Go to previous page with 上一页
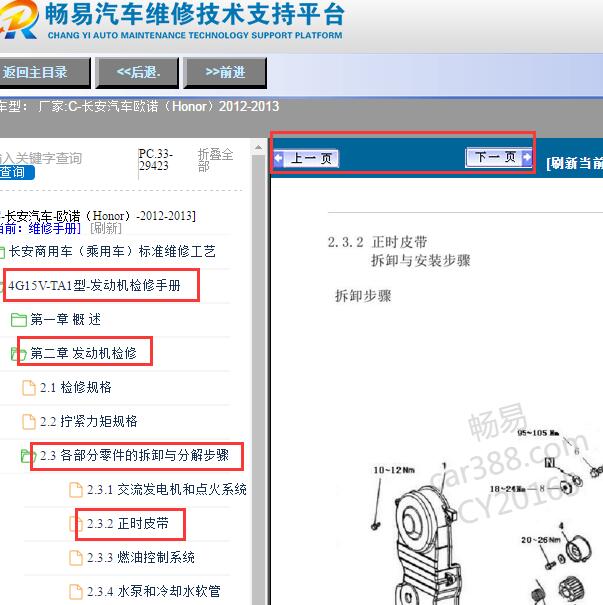 pos(306,159)
